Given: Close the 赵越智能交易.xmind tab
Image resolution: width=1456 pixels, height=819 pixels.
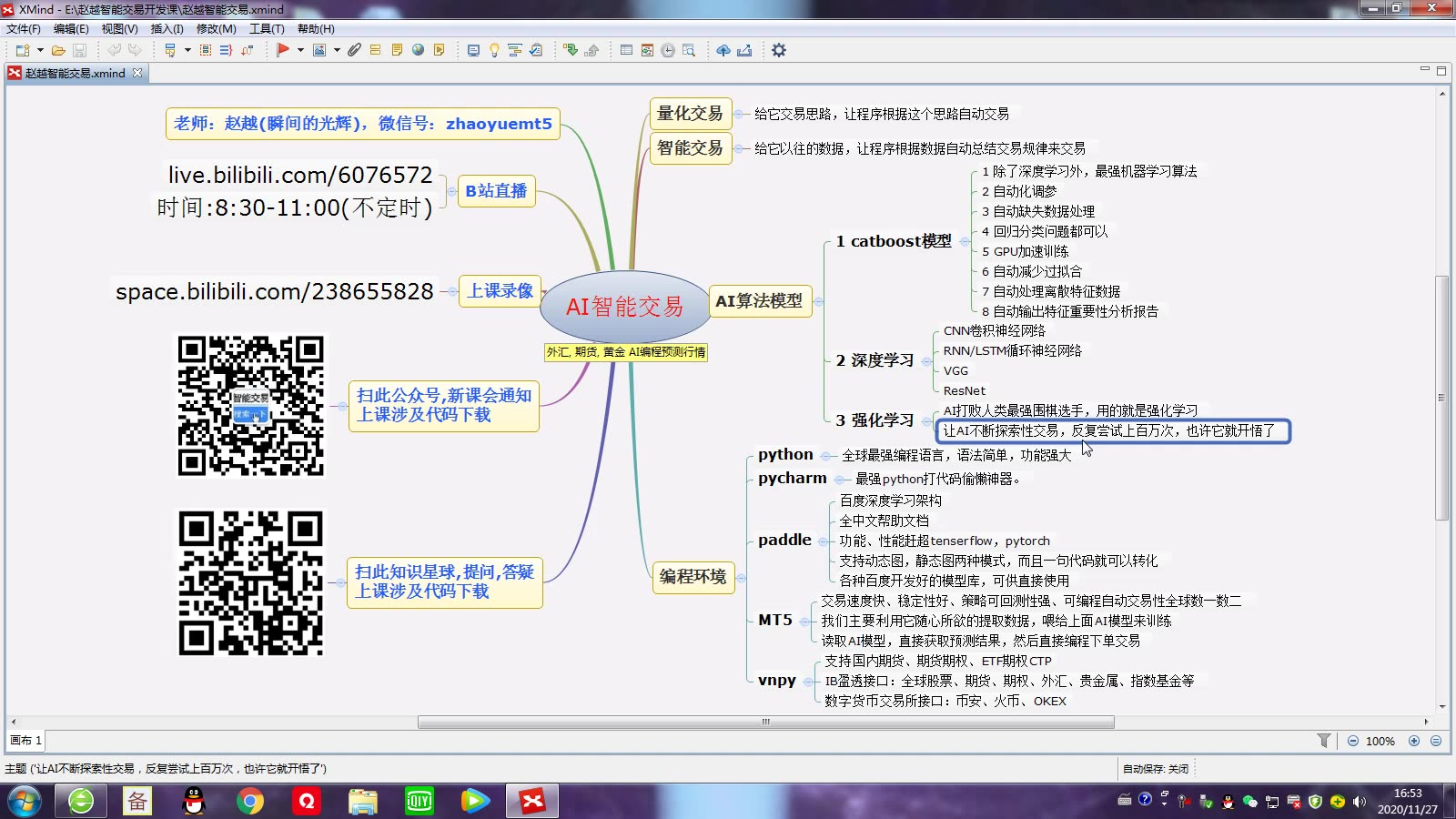Looking at the screenshot, I should click(x=137, y=73).
